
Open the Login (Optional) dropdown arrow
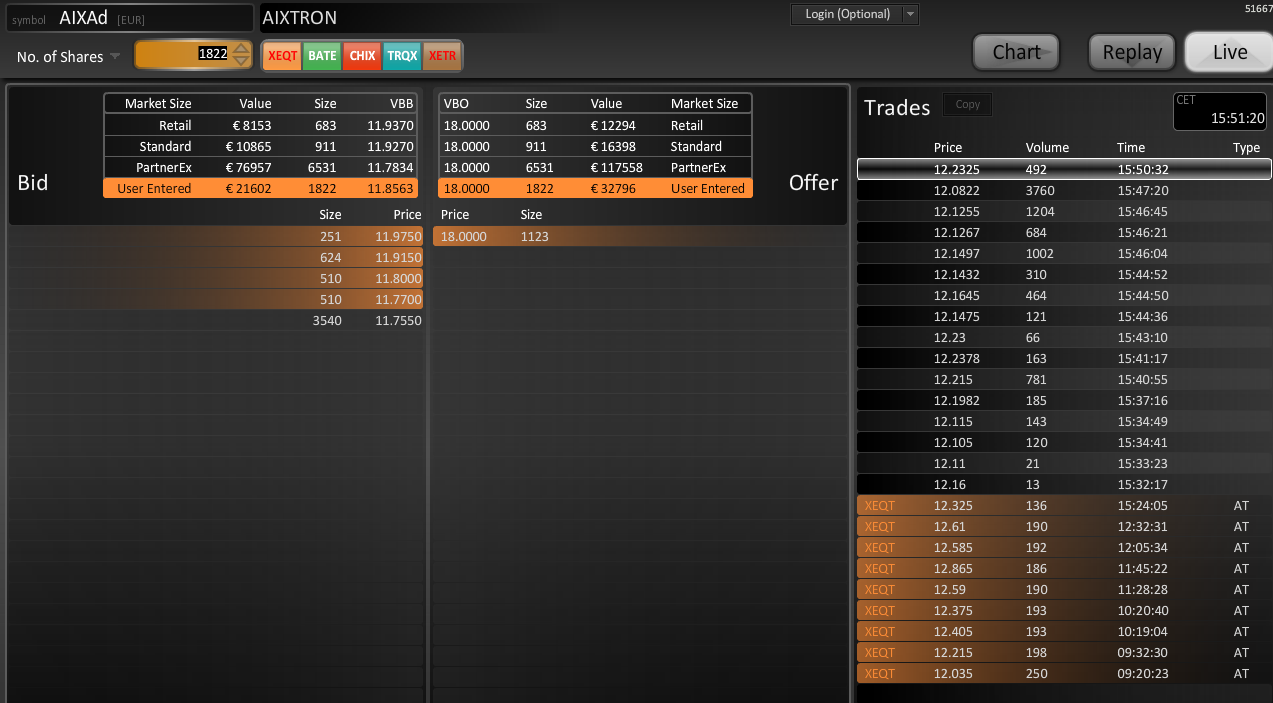point(909,14)
